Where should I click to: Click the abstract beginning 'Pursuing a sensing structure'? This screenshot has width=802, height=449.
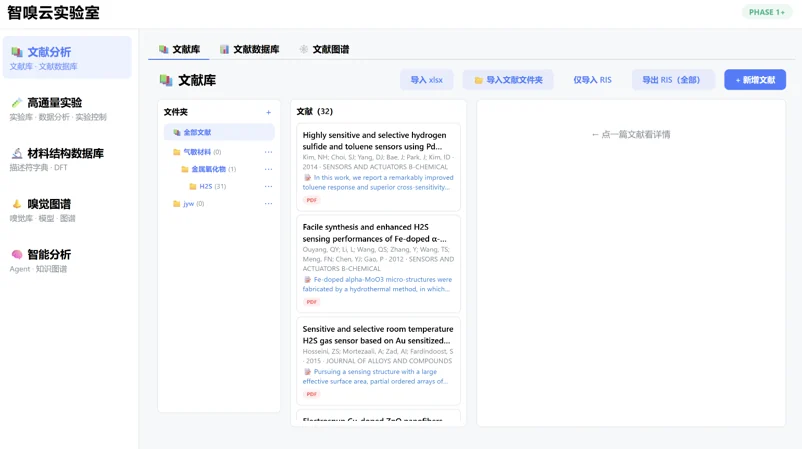pyautogui.click(x=375, y=376)
